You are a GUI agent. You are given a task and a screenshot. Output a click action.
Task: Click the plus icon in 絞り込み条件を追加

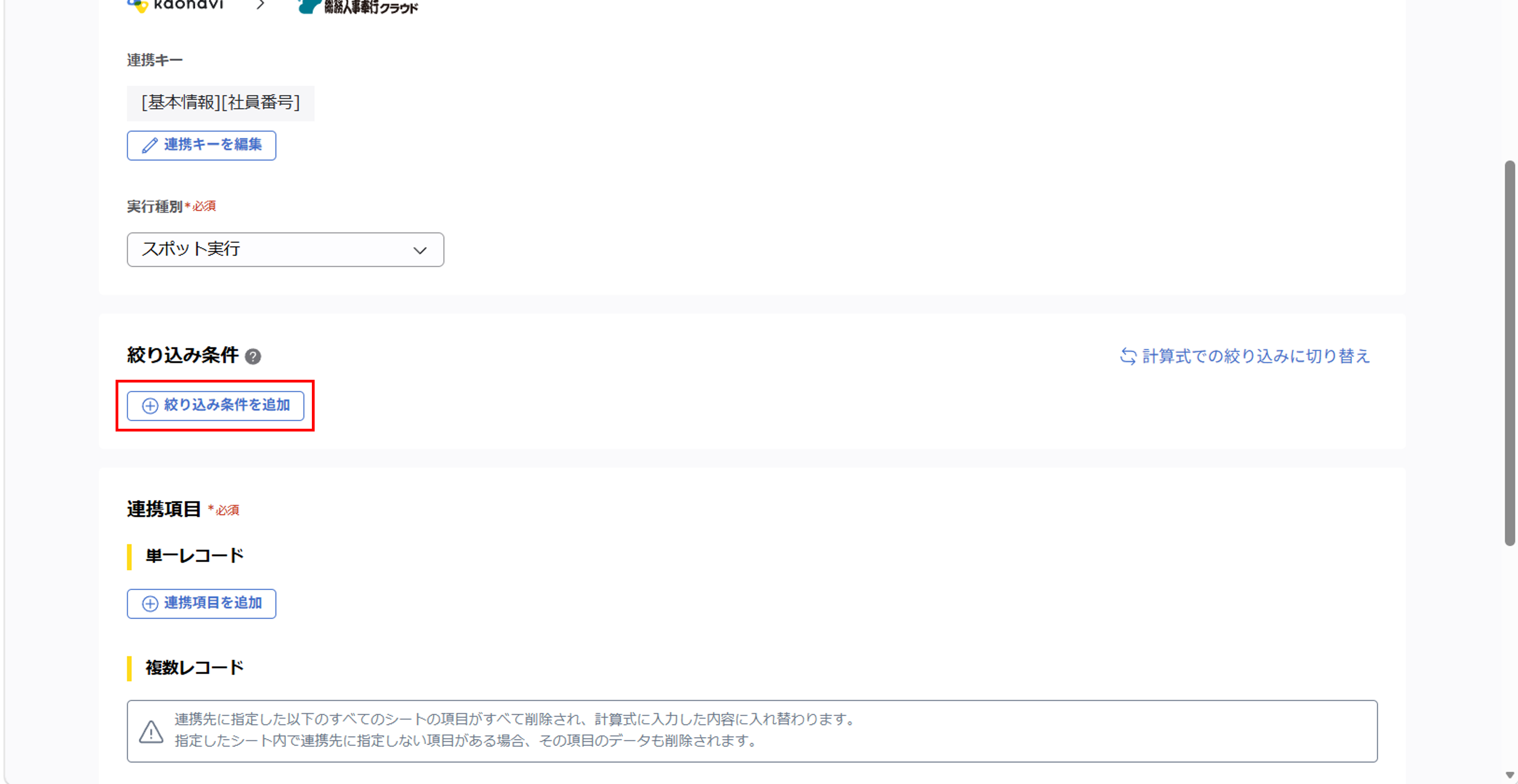pos(150,406)
